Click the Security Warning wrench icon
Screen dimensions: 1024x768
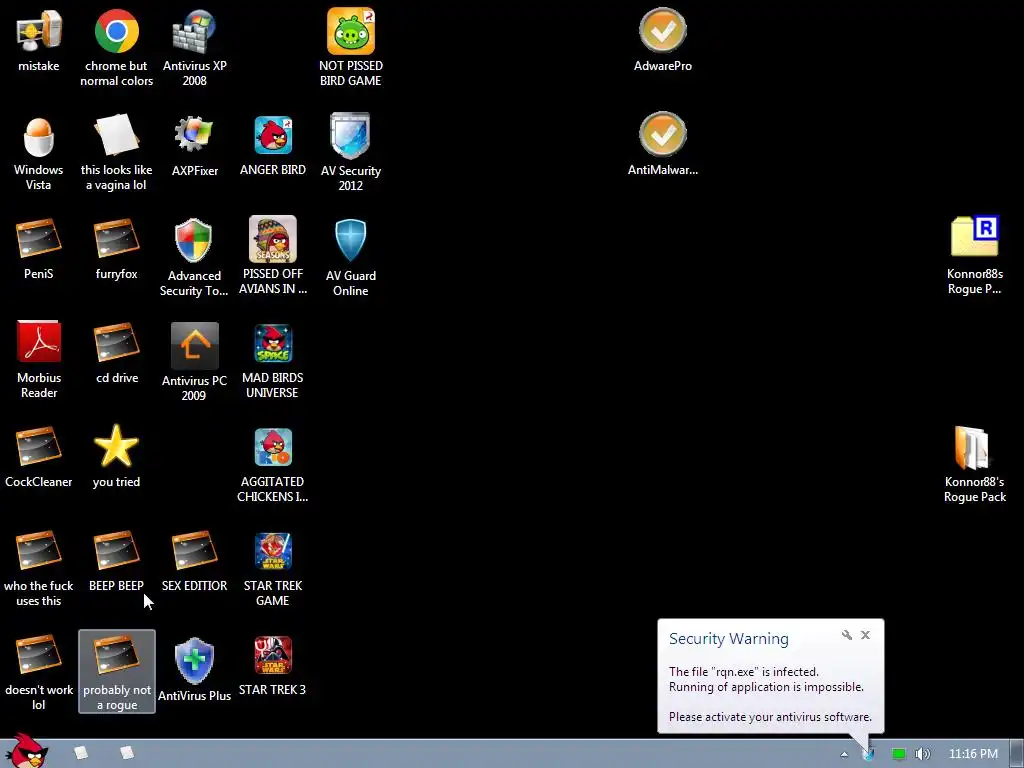tap(847, 635)
